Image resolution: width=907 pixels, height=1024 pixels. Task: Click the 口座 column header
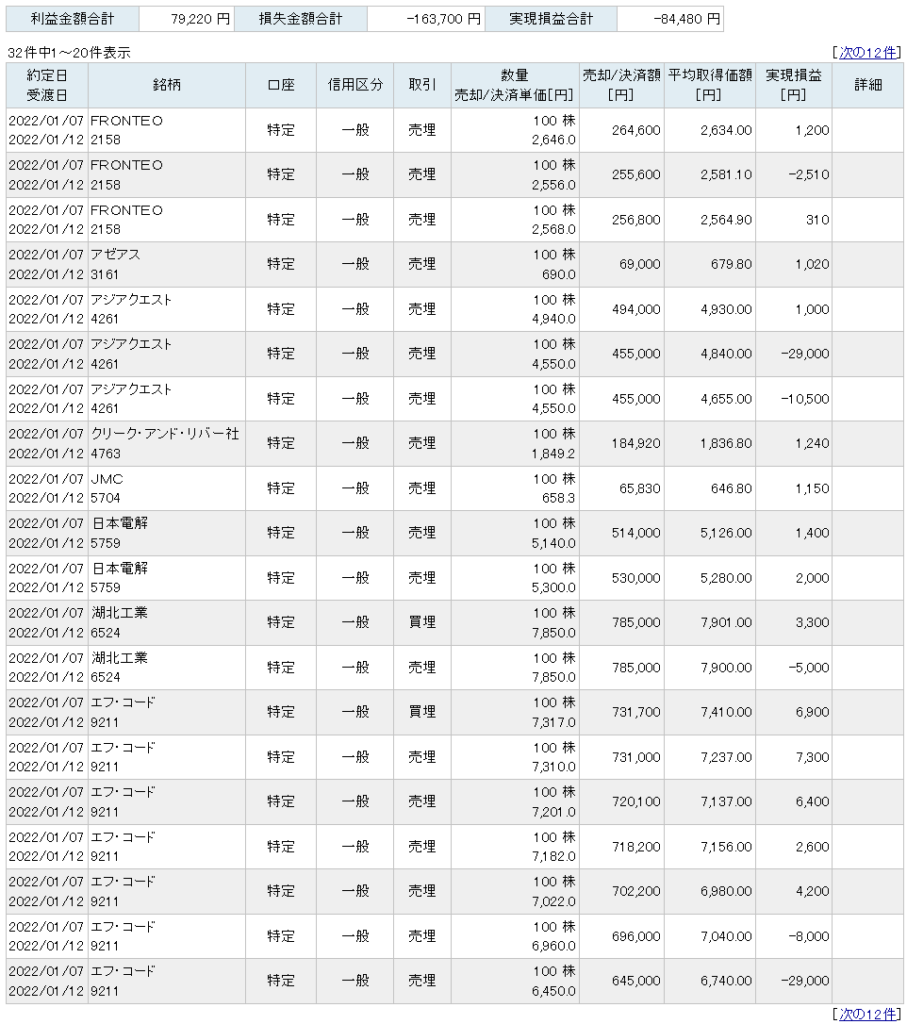tap(281, 86)
